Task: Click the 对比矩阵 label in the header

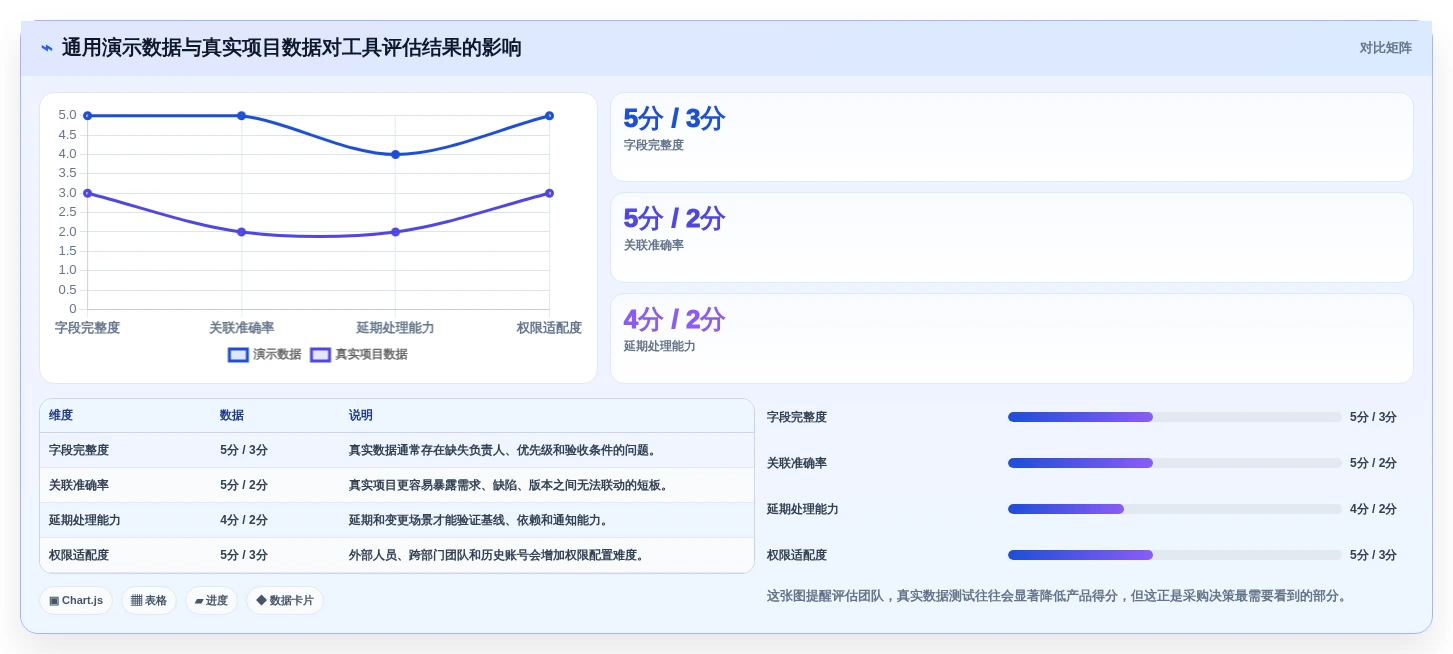Action: click(1385, 48)
